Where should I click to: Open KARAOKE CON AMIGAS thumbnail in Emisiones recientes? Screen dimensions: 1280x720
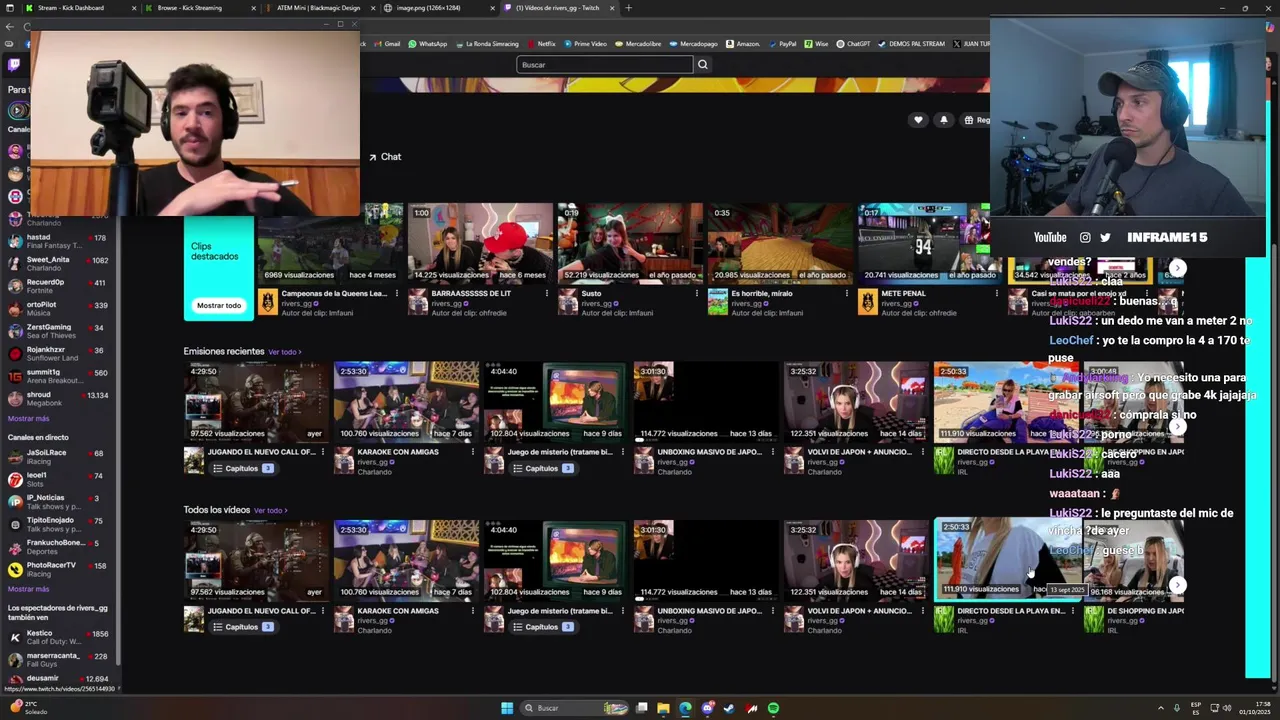[406, 402]
